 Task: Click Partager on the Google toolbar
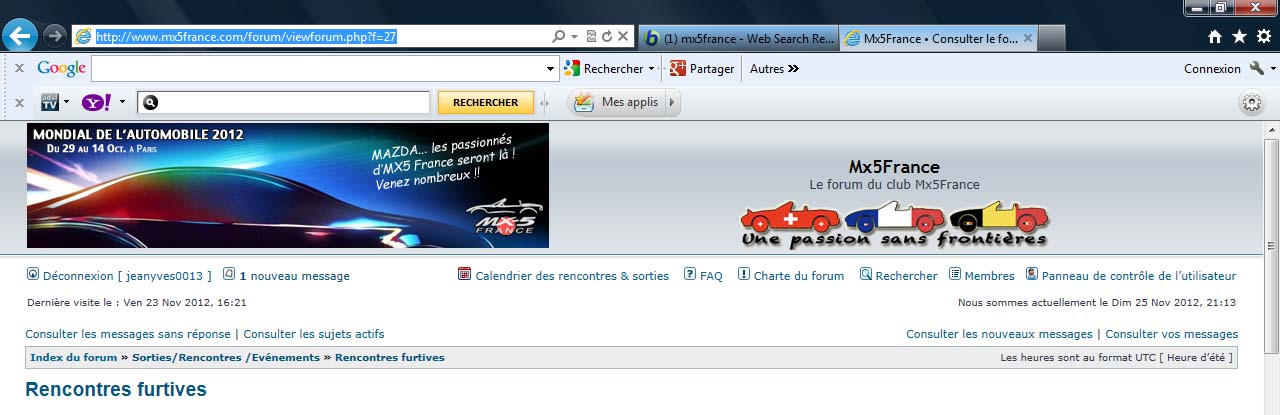(702, 69)
